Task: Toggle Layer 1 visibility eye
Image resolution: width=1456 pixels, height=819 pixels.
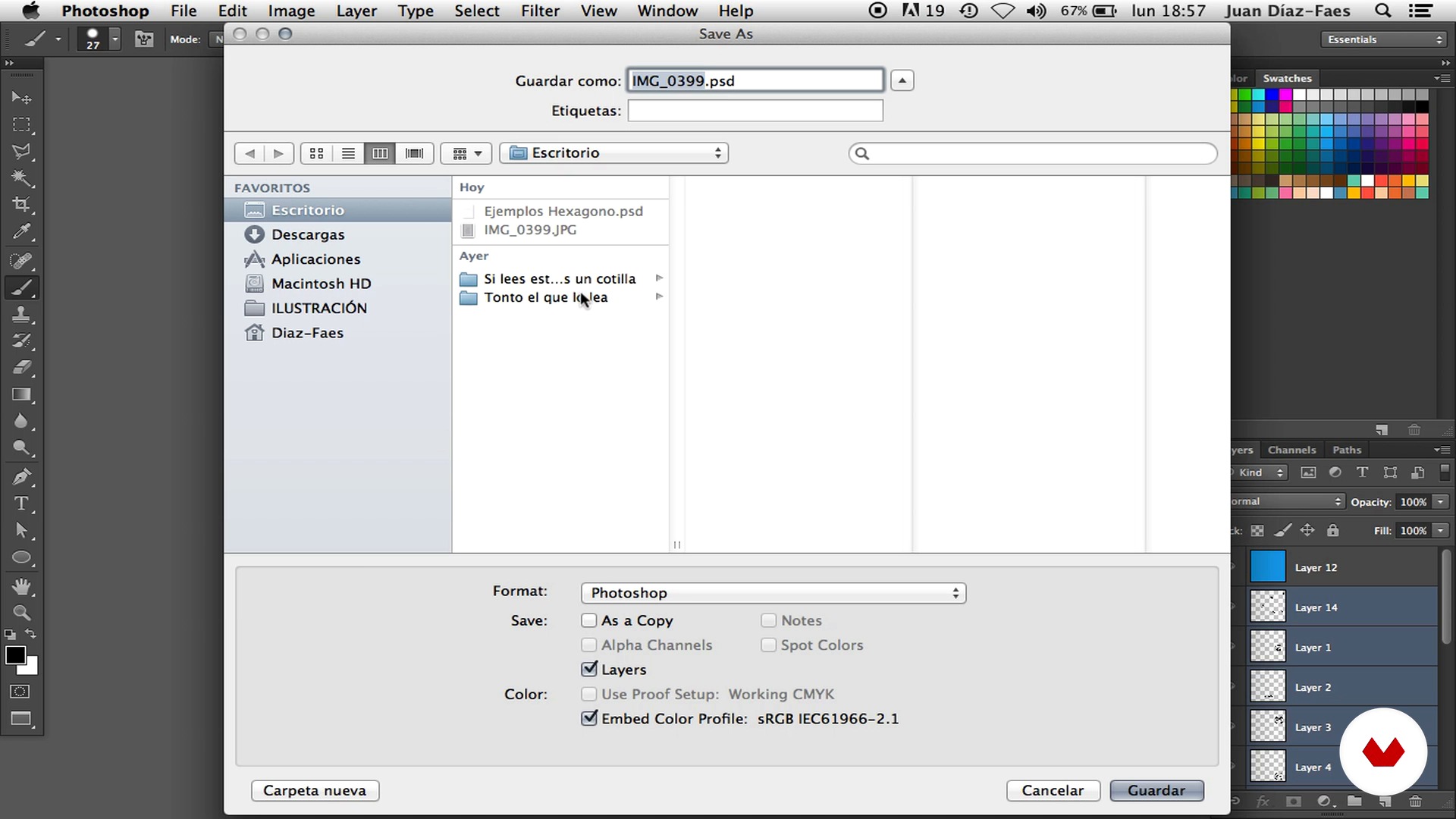Action: (x=1235, y=648)
